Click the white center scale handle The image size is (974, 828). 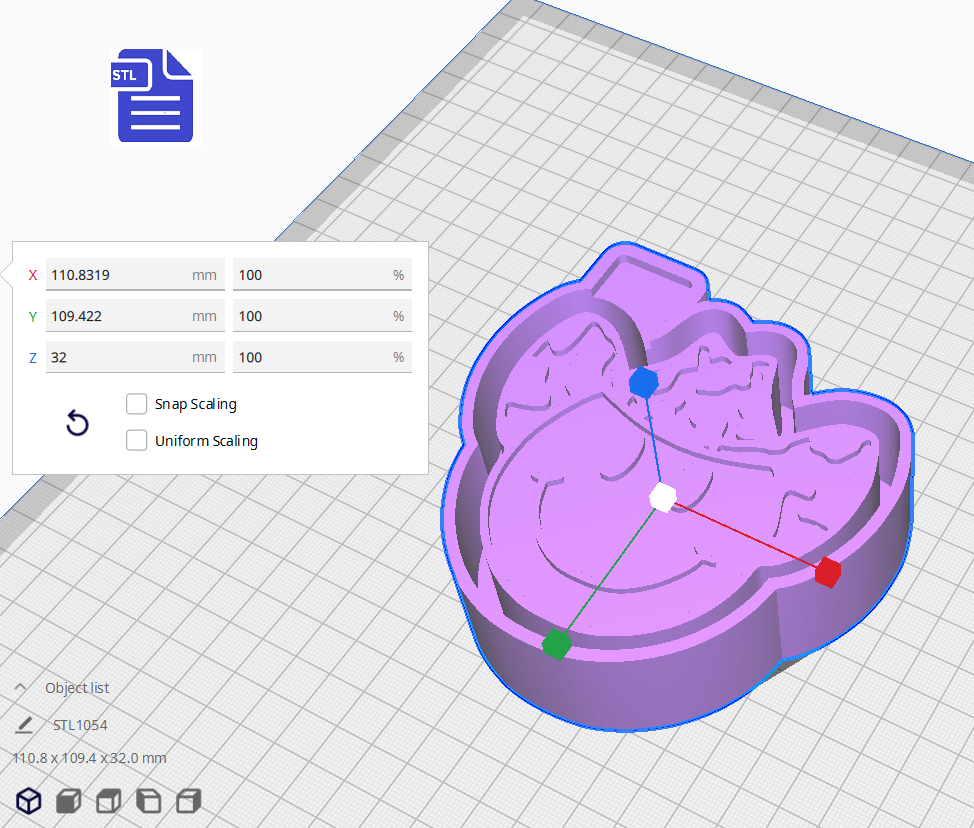pyautogui.click(x=663, y=496)
